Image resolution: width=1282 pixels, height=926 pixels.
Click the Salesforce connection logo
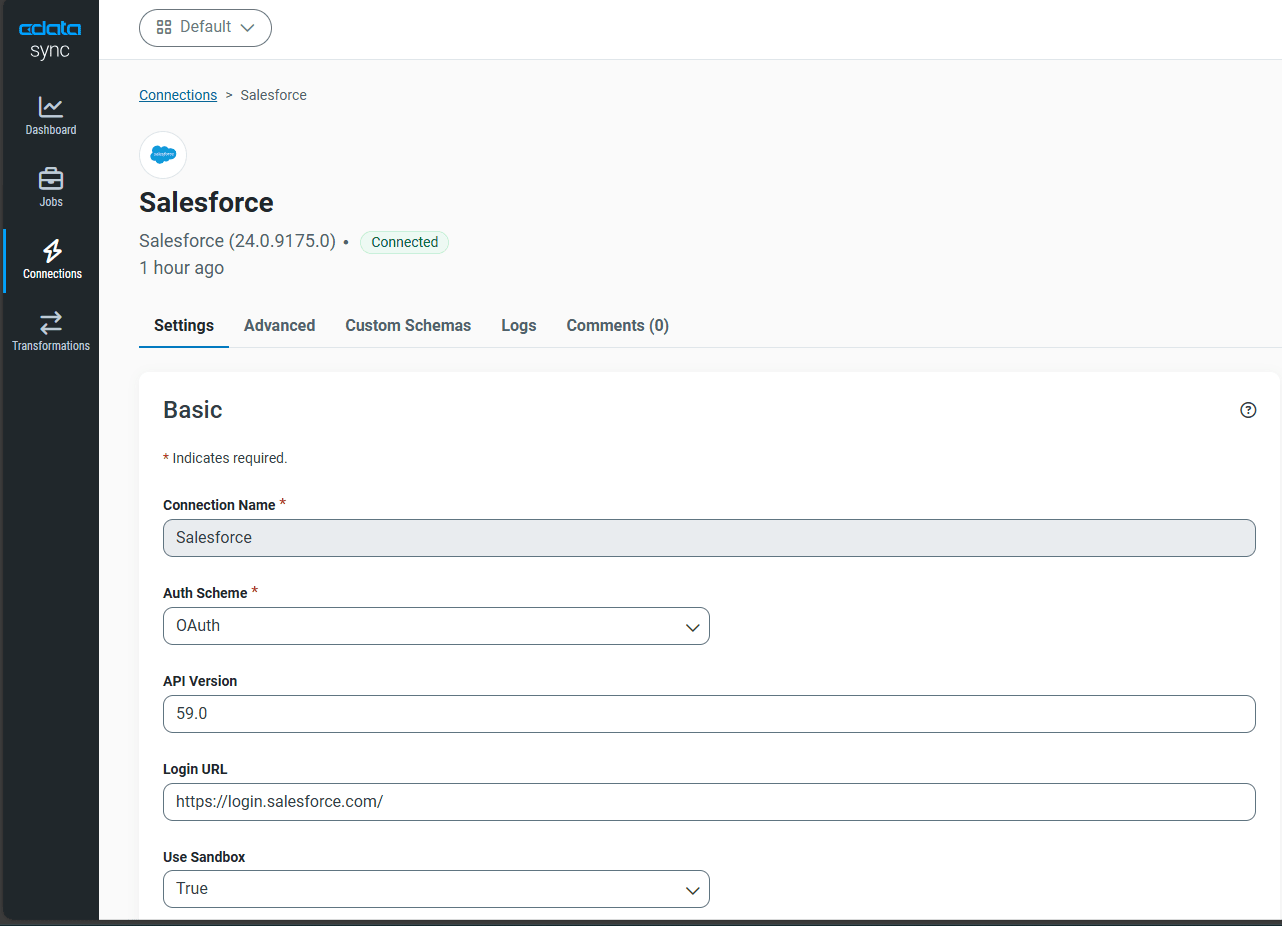tap(162, 155)
